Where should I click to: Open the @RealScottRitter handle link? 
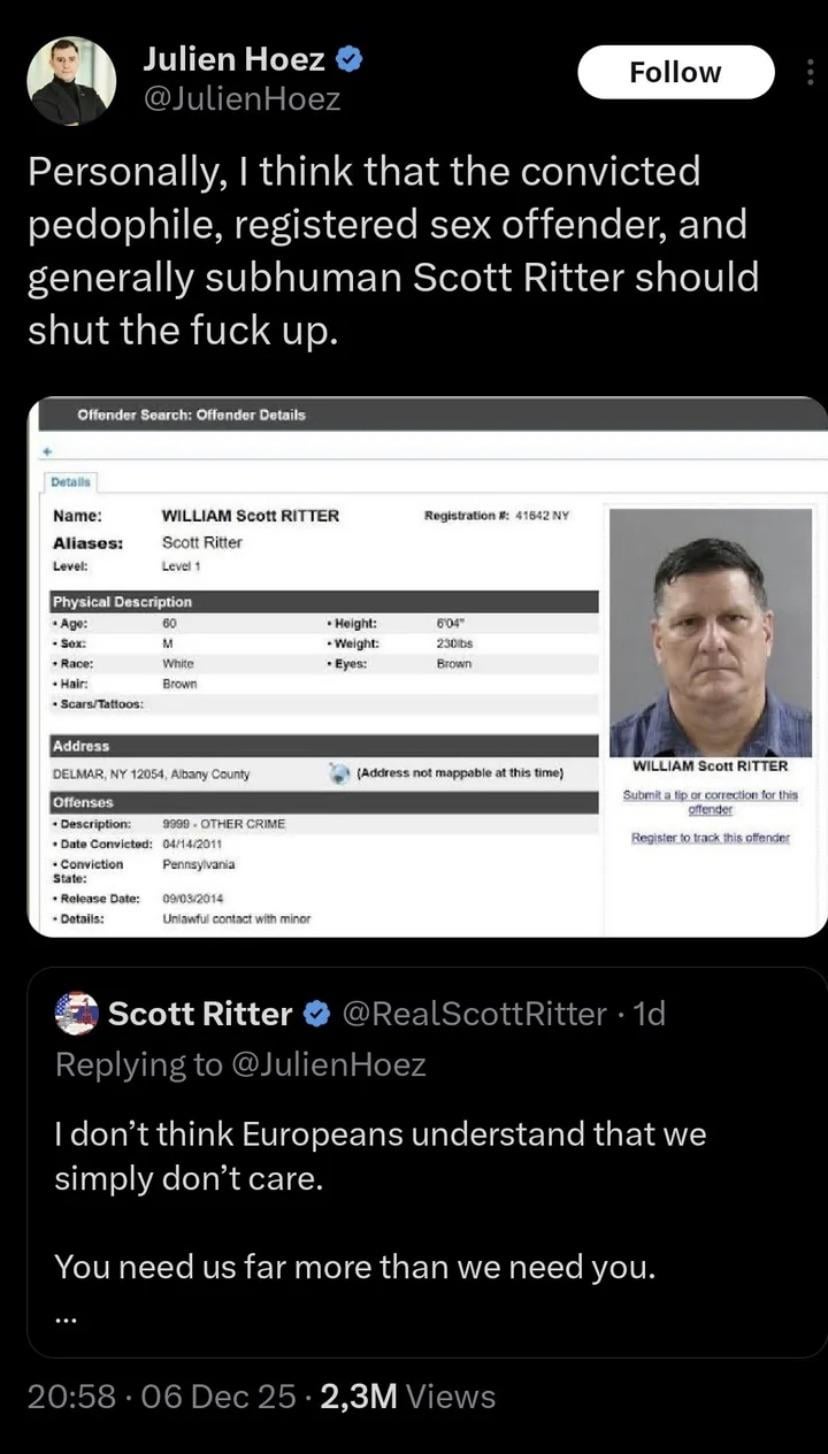pyautogui.click(x=474, y=1014)
